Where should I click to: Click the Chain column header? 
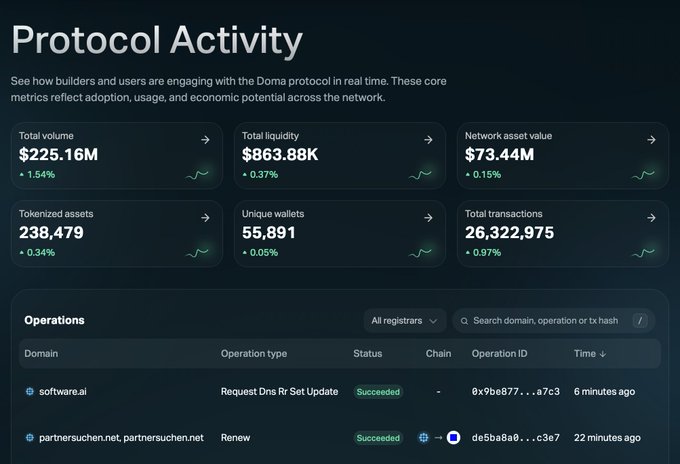tap(438, 353)
